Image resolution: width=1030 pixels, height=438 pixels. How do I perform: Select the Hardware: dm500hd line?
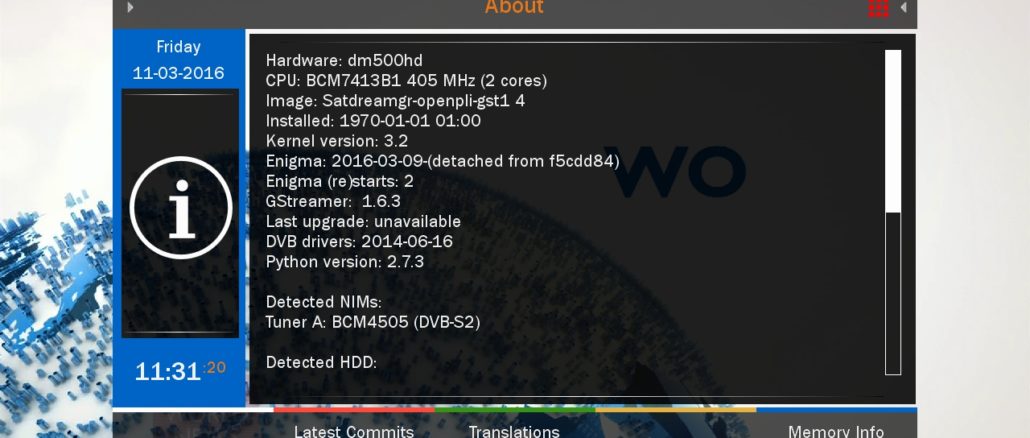coord(344,60)
